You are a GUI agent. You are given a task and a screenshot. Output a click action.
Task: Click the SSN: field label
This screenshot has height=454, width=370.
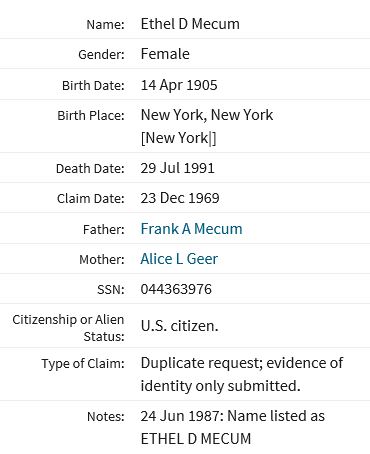point(111,289)
